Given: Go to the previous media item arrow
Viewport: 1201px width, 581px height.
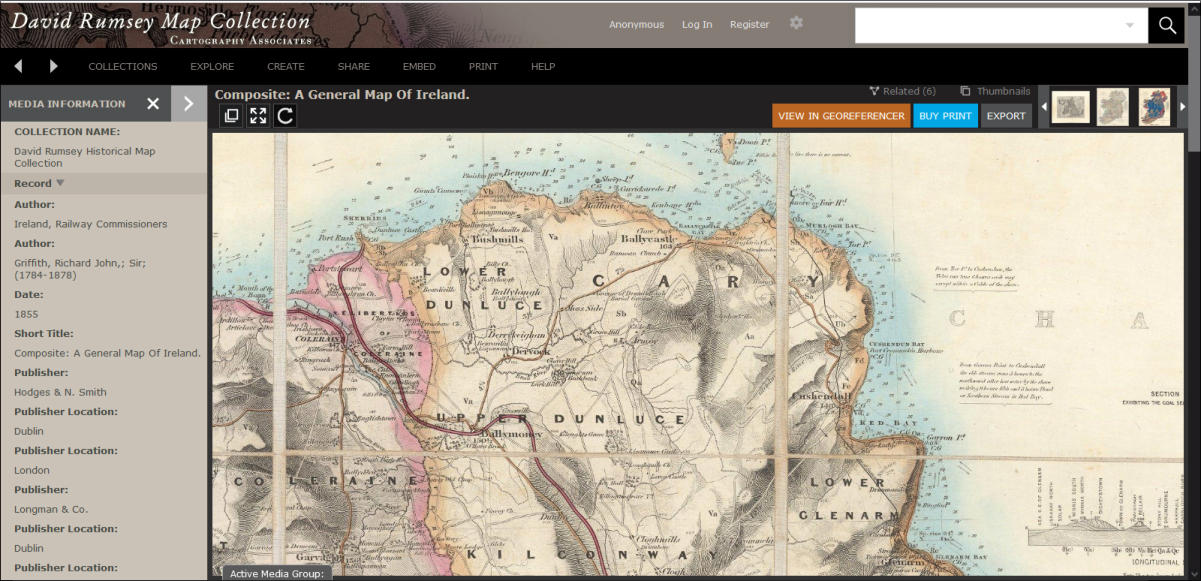Looking at the screenshot, I should (x=18, y=67).
